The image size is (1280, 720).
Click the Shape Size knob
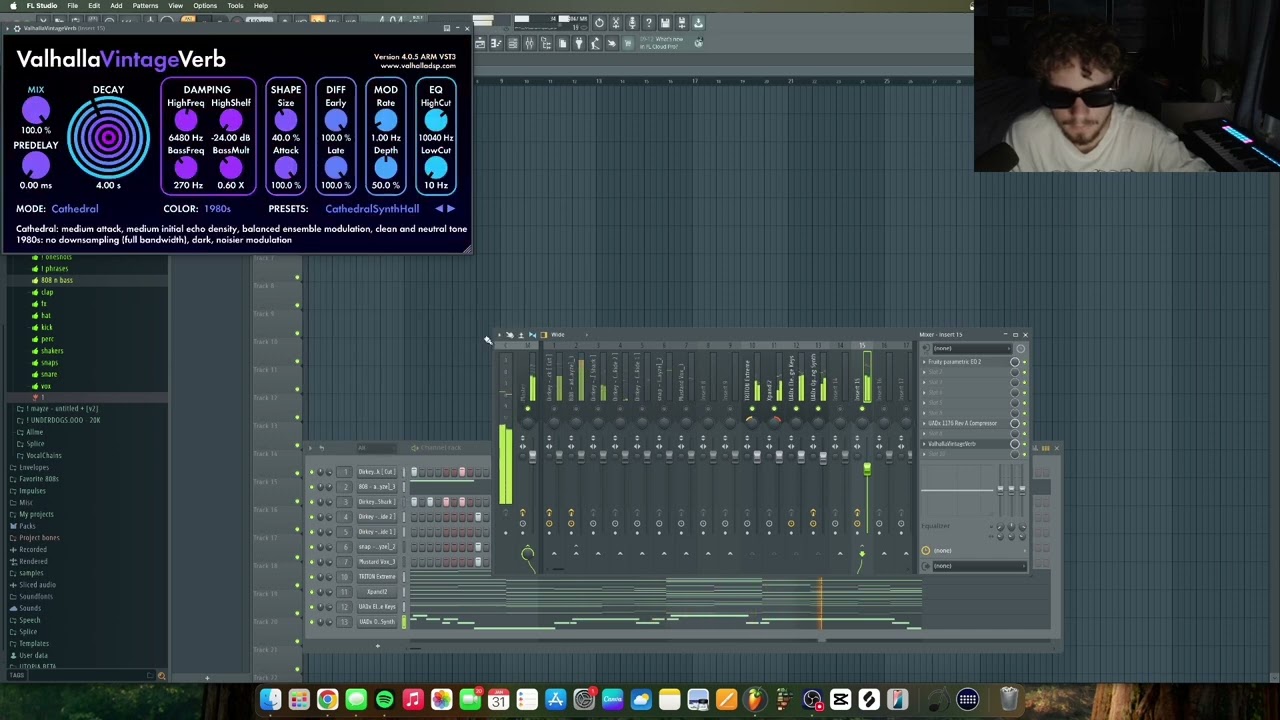pyautogui.click(x=285, y=120)
